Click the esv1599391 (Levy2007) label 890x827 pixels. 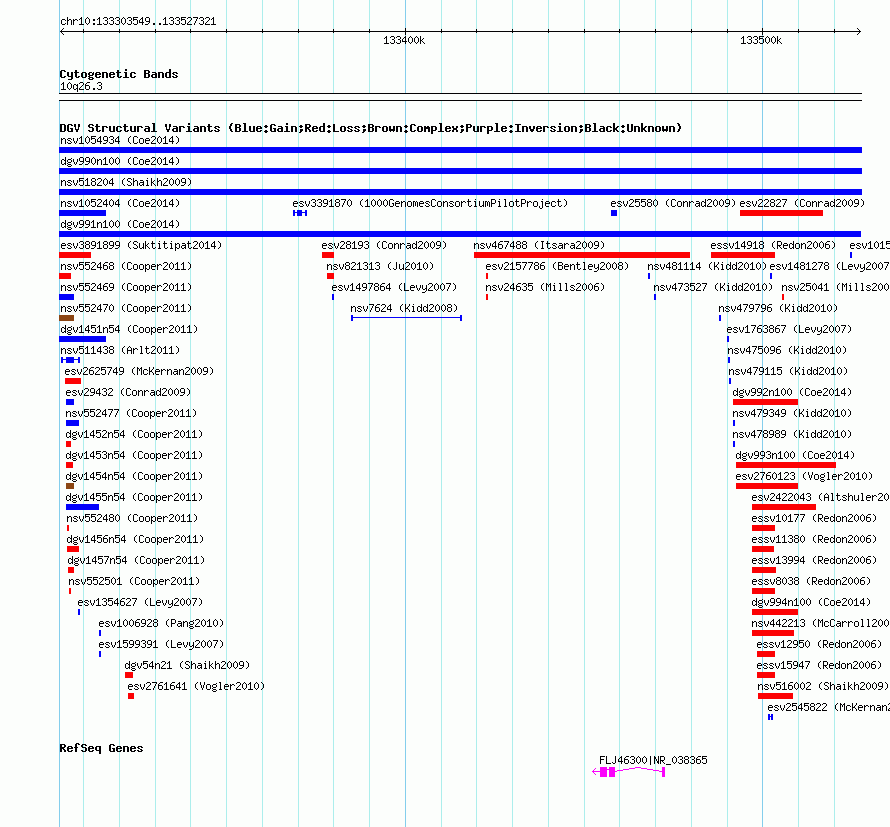point(161,644)
